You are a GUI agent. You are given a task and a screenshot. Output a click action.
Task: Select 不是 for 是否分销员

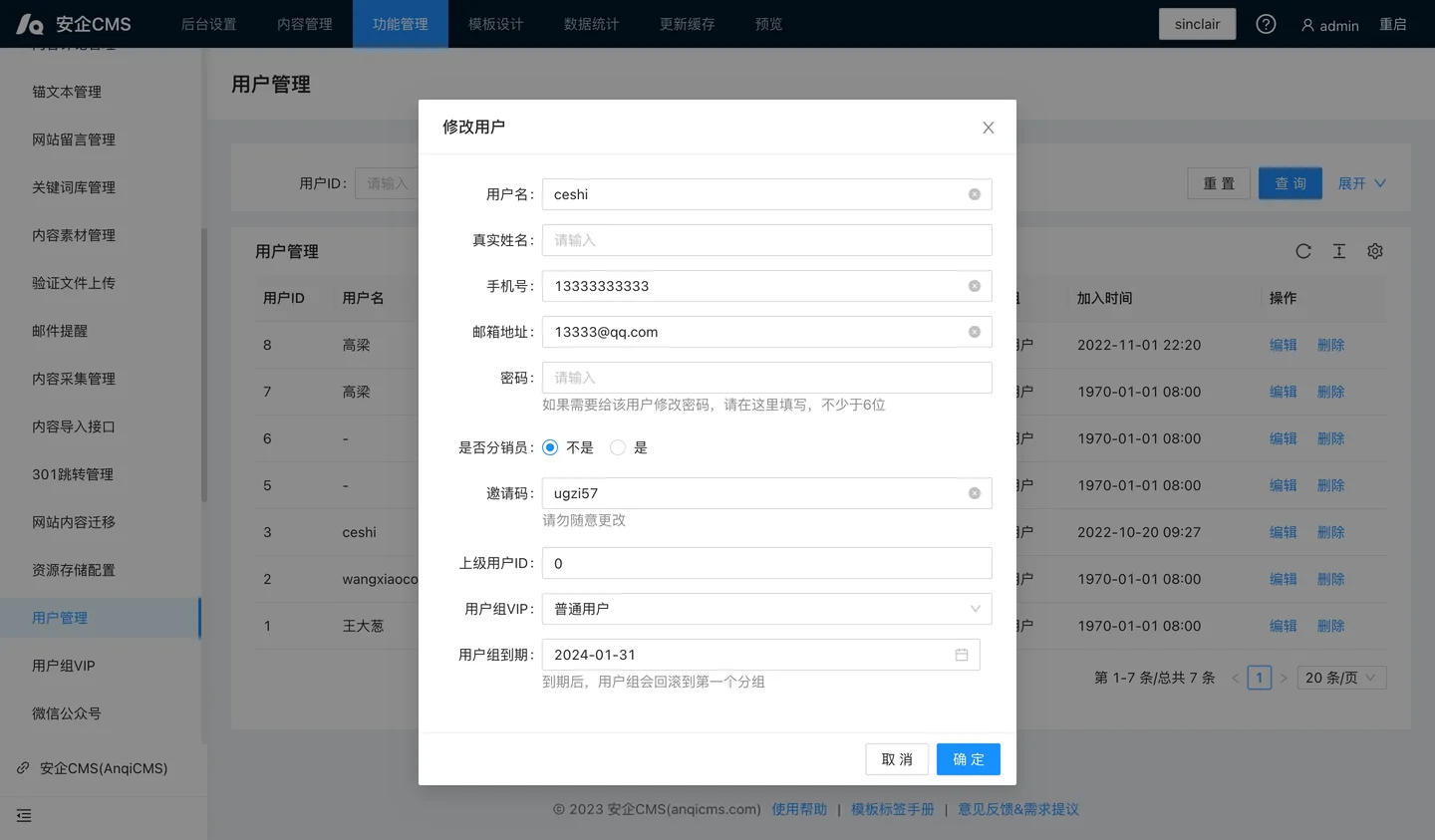click(x=550, y=447)
